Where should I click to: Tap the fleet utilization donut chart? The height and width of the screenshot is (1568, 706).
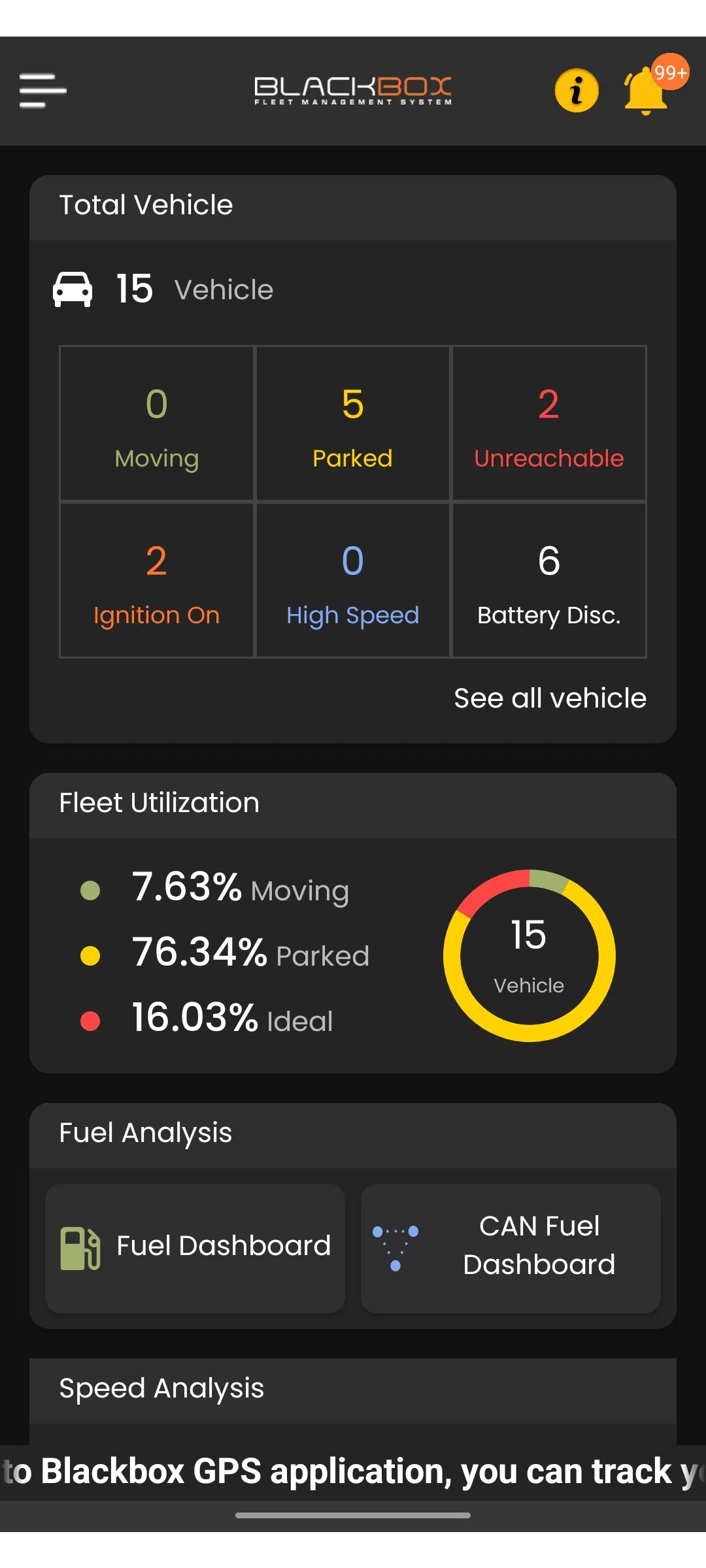[x=529, y=955]
